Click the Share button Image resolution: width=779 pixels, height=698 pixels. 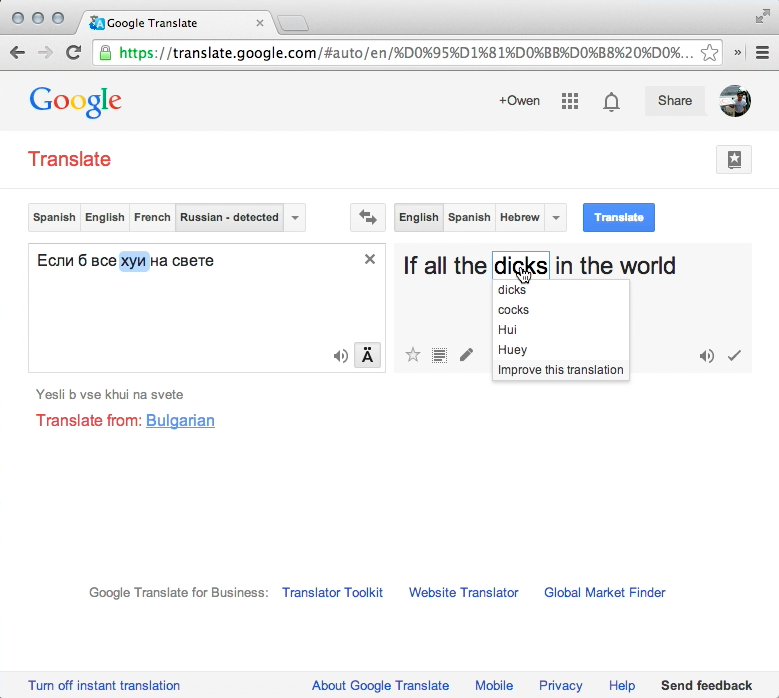675,101
